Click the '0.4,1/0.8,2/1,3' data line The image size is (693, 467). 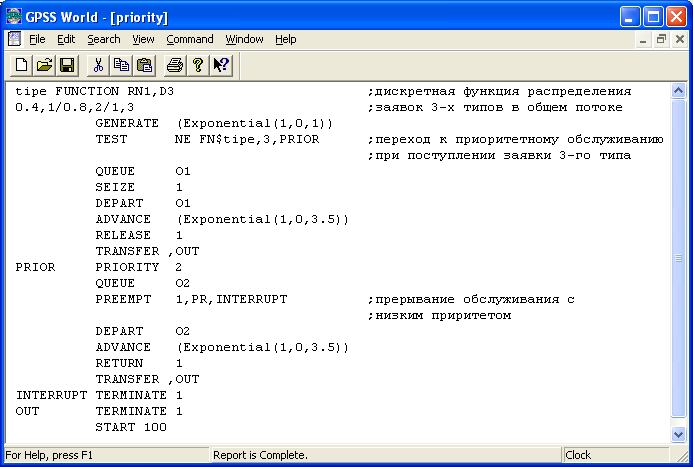click(75, 107)
